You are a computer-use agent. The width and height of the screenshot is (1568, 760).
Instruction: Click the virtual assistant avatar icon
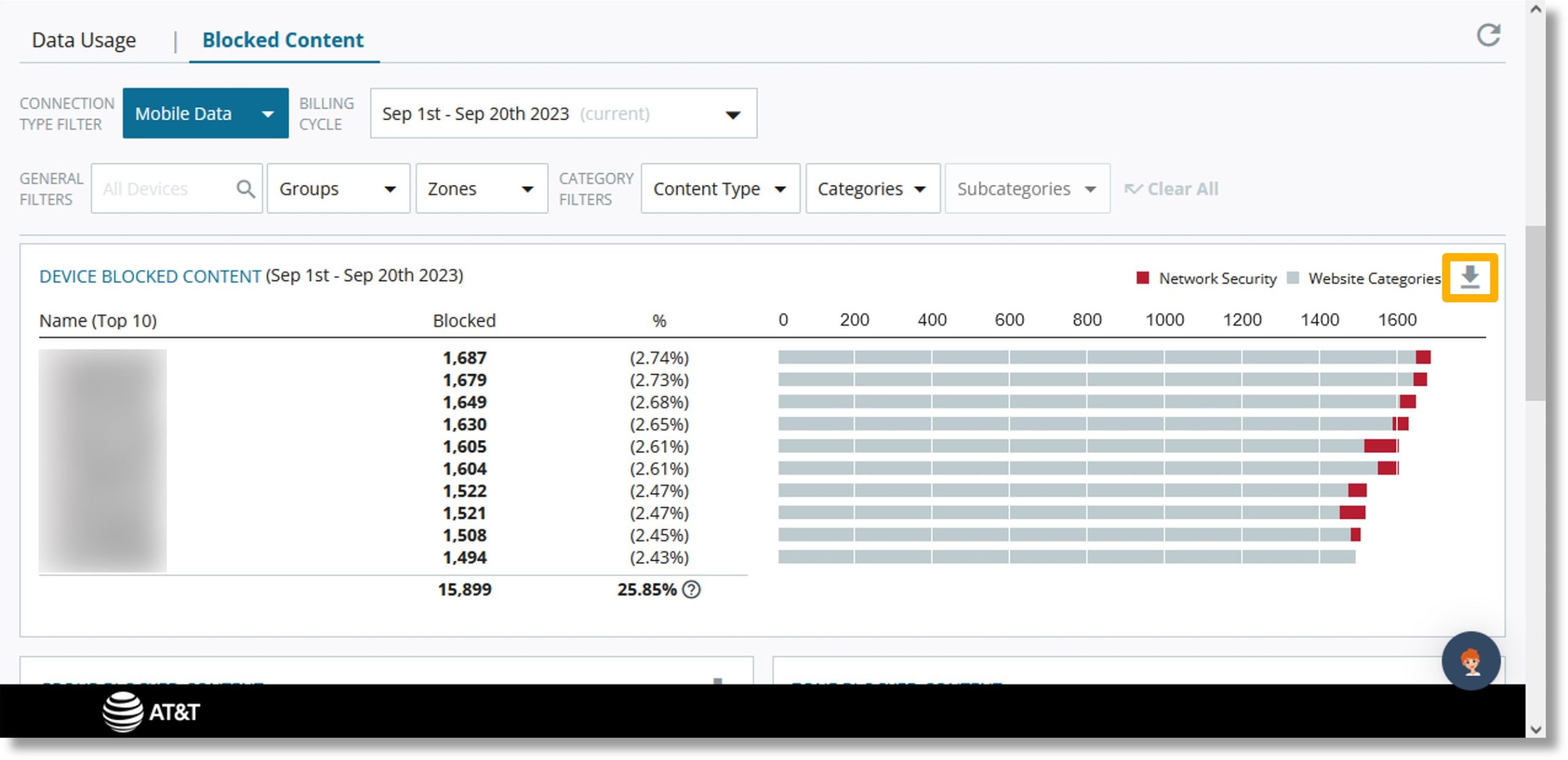click(1472, 661)
